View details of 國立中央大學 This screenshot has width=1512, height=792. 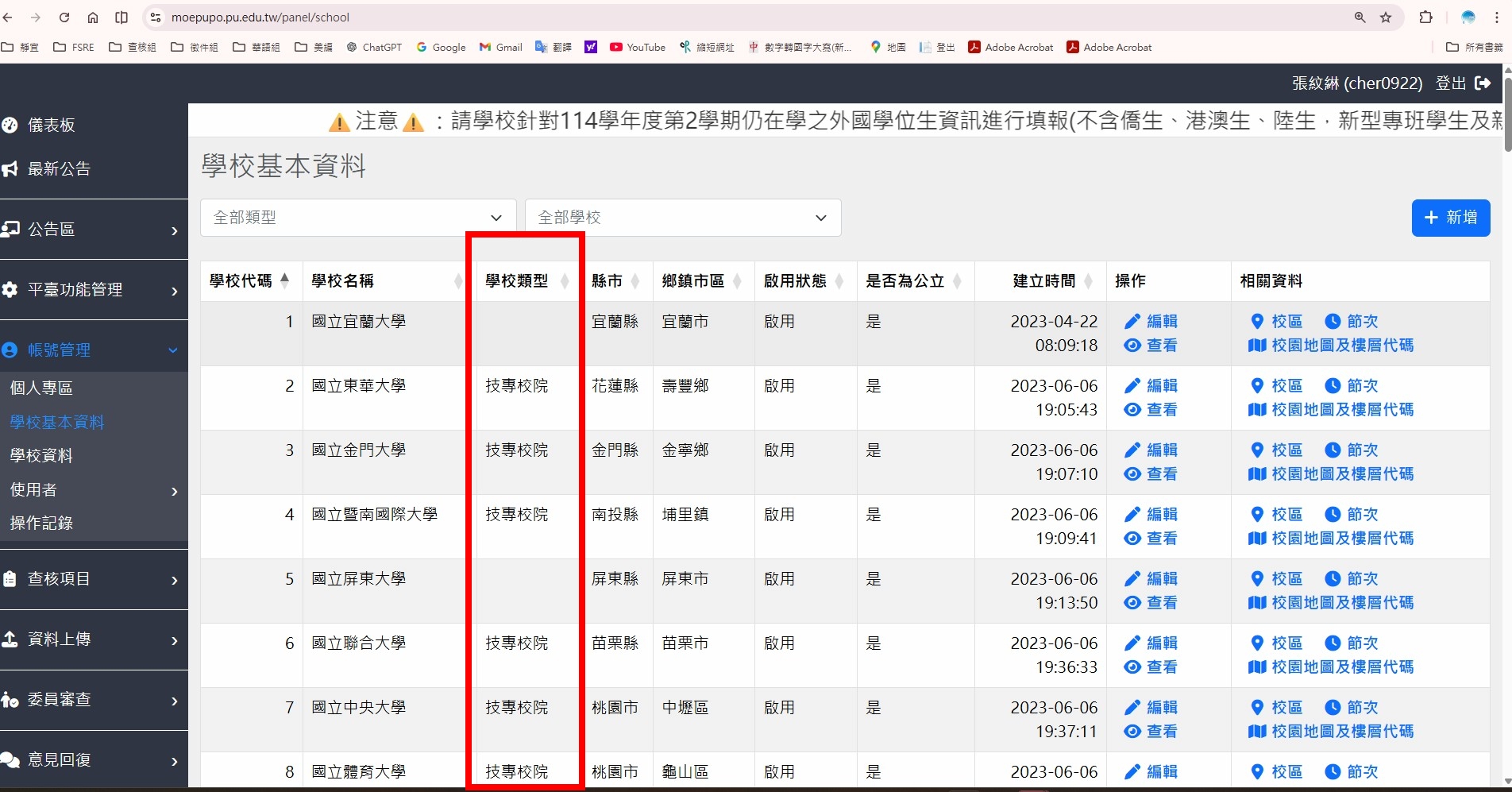click(x=1151, y=732)
